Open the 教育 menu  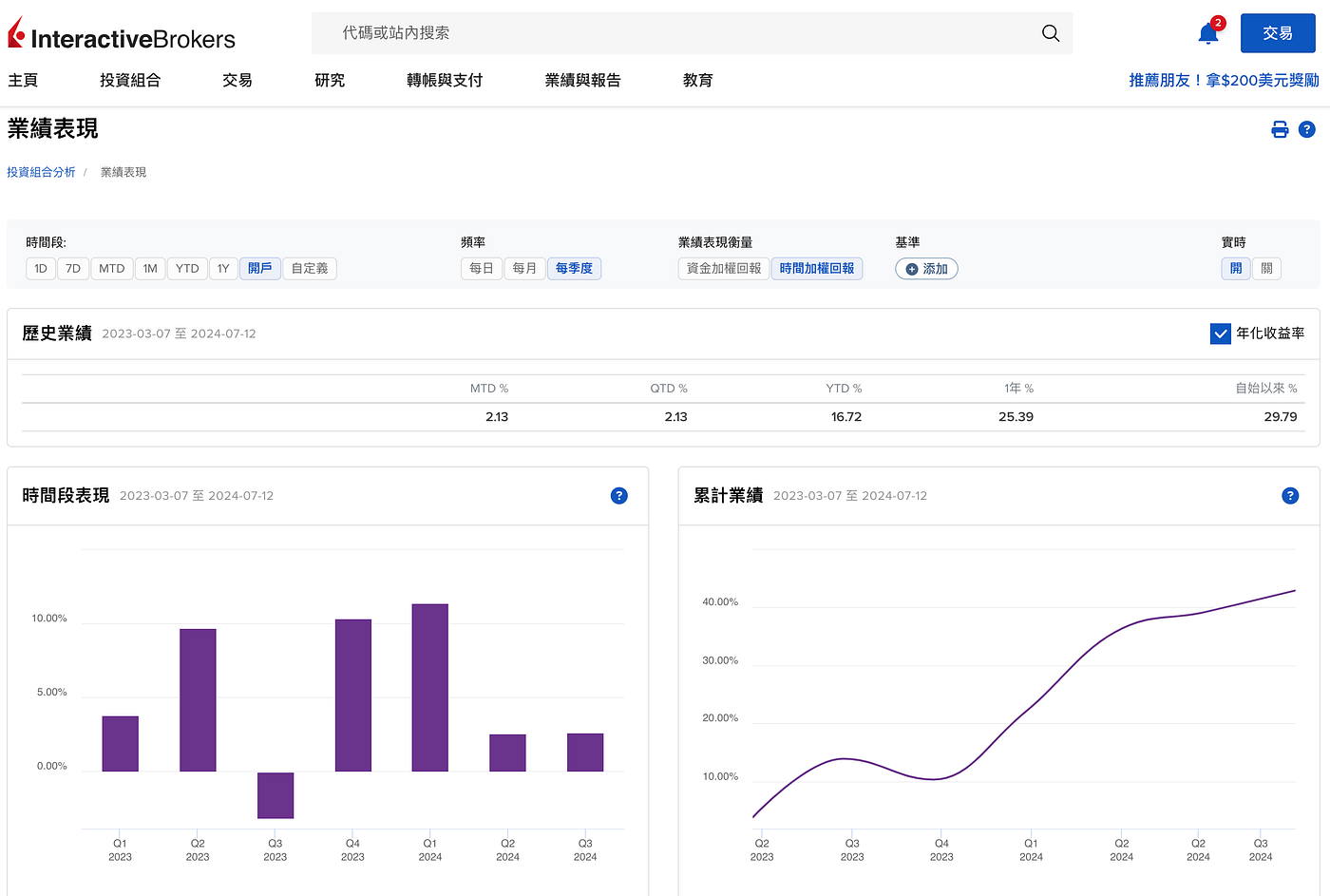(698, 81)
